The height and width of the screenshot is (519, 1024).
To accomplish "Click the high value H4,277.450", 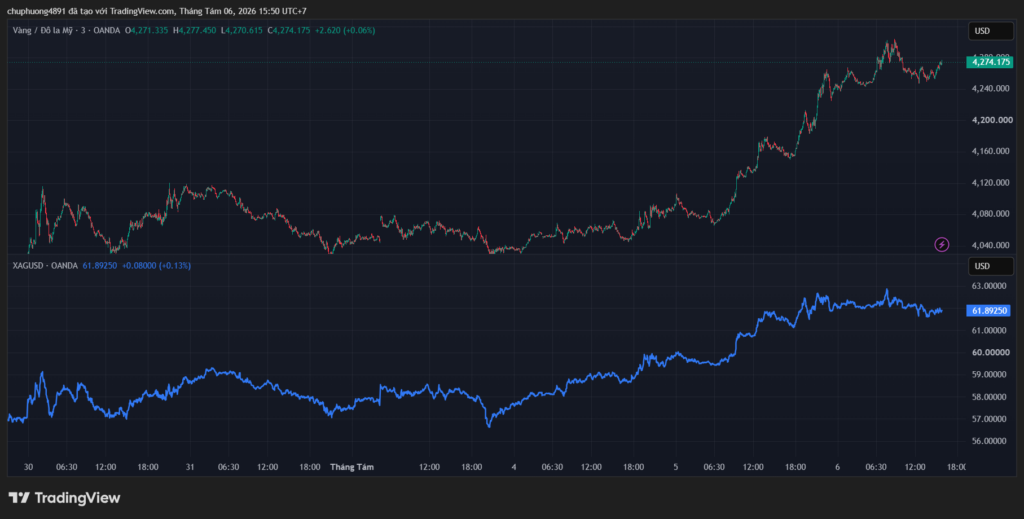I will click(195, 30).
